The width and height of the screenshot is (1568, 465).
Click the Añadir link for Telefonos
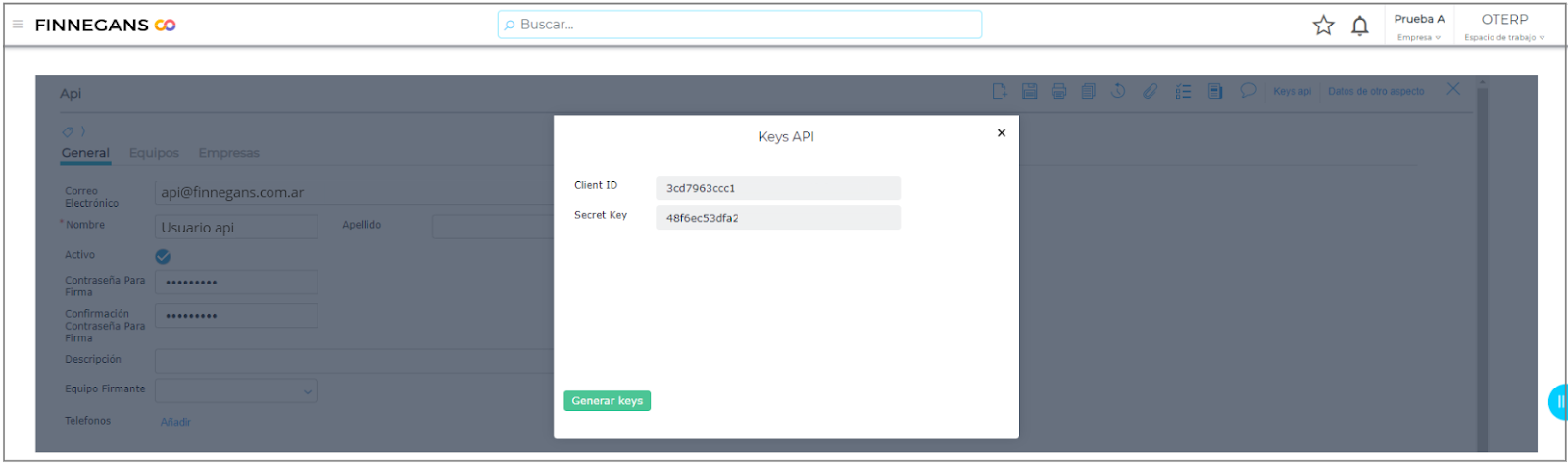pyautogui.click(x=175, y=422)
